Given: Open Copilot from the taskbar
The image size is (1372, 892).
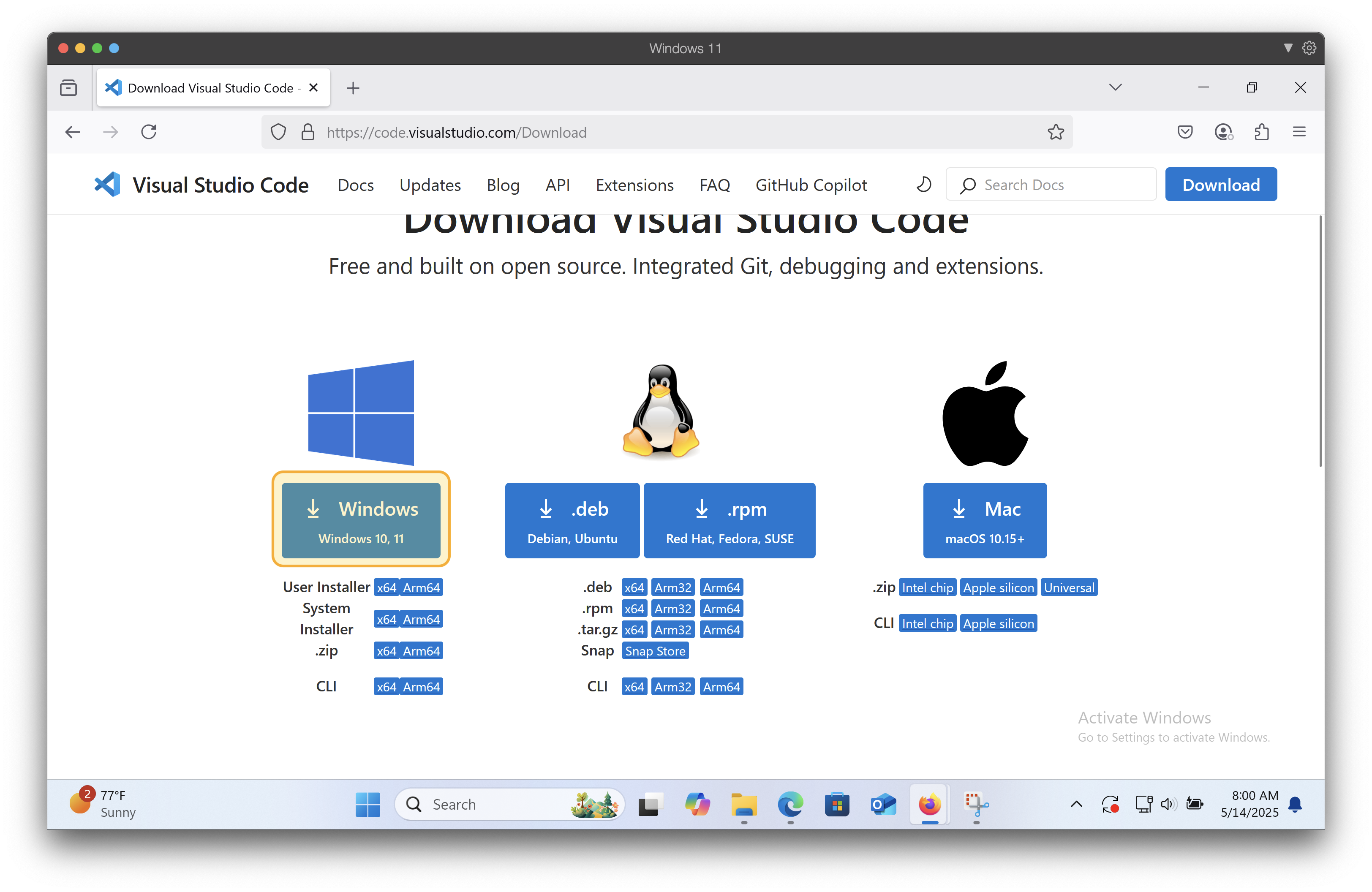Looking at the screenshot, I should [x=697, y=804].
